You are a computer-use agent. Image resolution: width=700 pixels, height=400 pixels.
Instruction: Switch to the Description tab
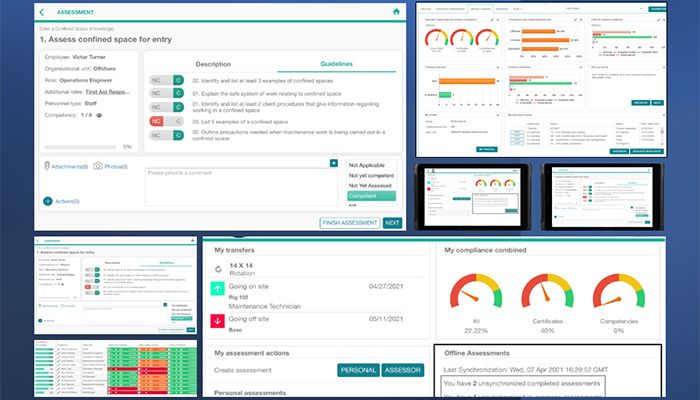[x=213, y=64]
